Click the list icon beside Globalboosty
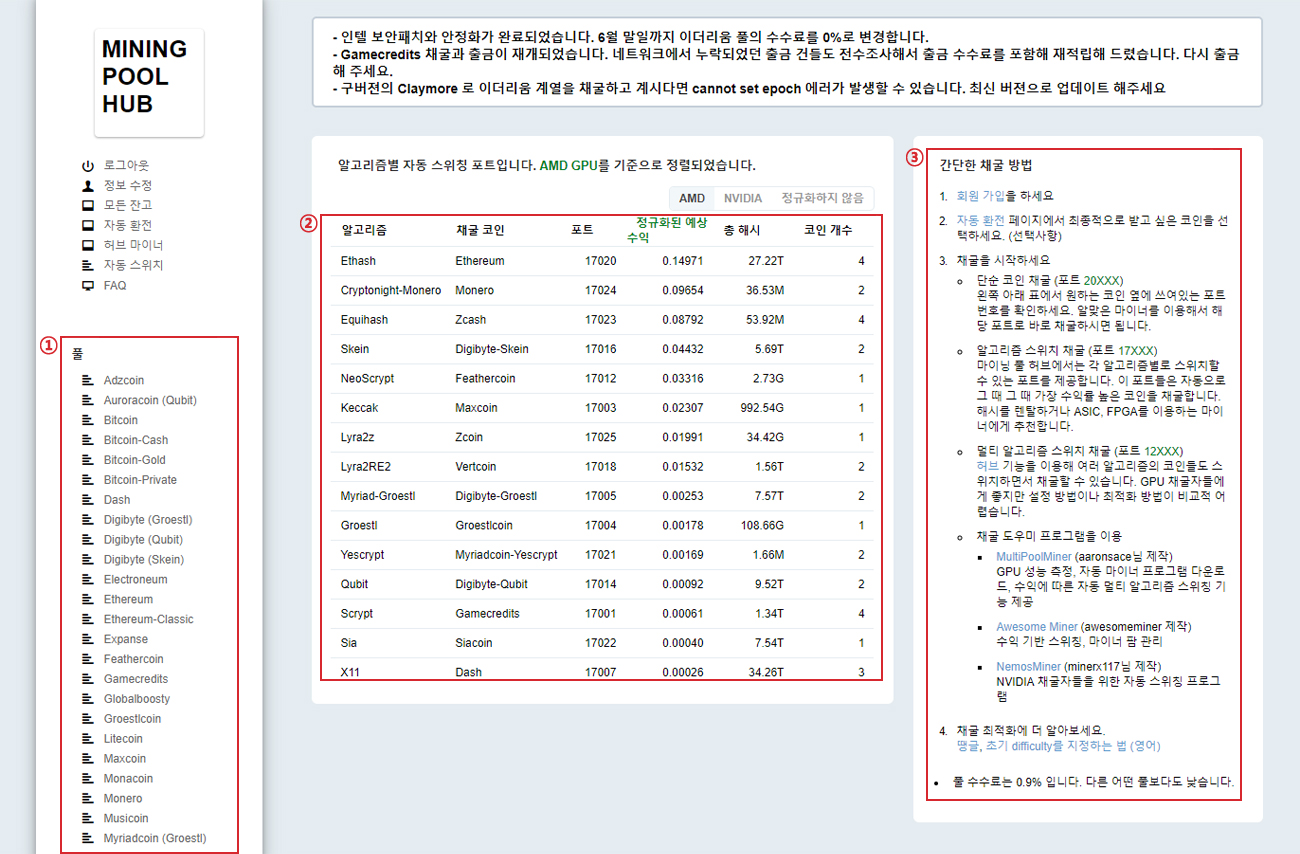1300x854 pixels. [89, 699]
